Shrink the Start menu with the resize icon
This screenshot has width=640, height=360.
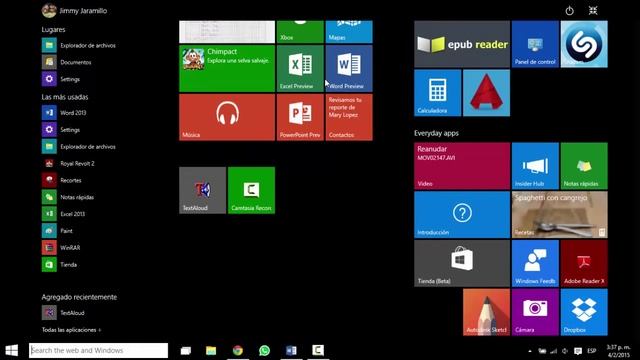(593, 11)
